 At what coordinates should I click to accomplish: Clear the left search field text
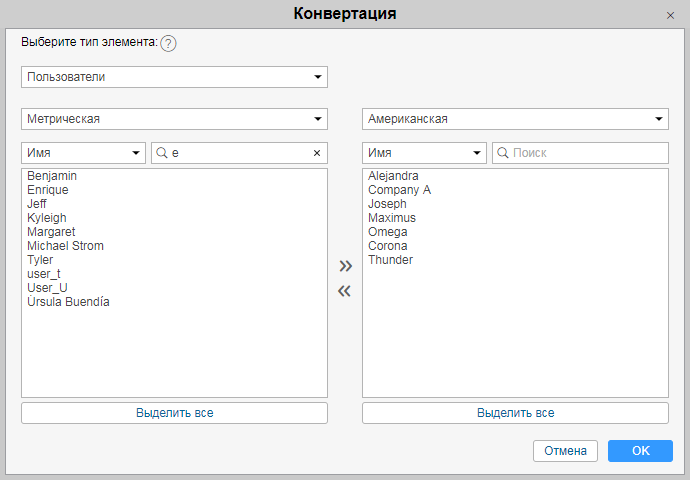point(317,153)
